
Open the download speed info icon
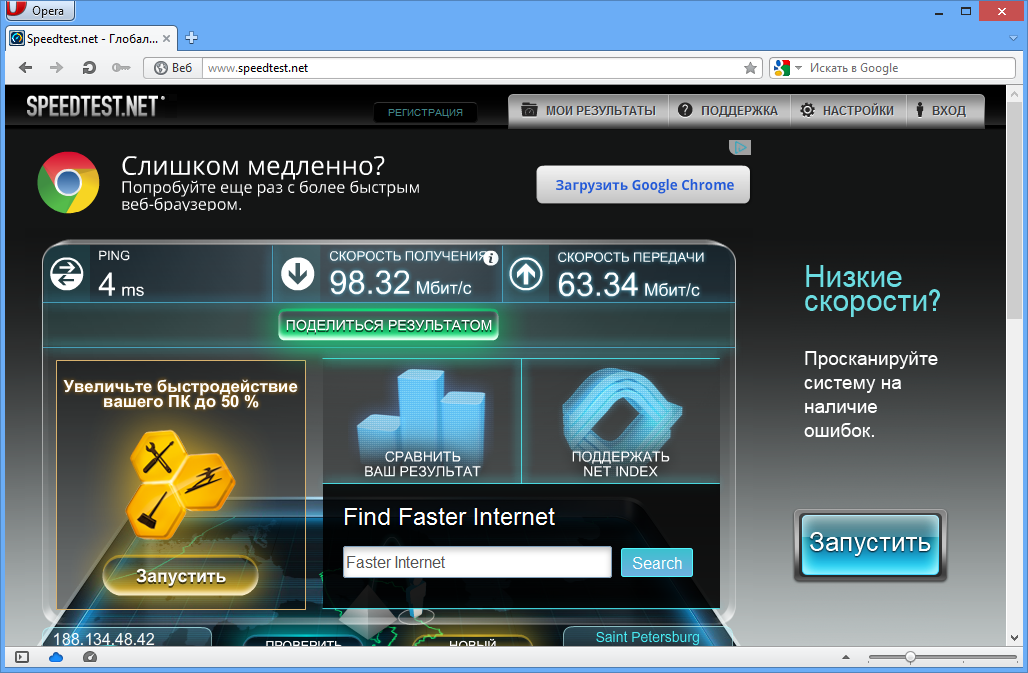click(x=490, y=258)
